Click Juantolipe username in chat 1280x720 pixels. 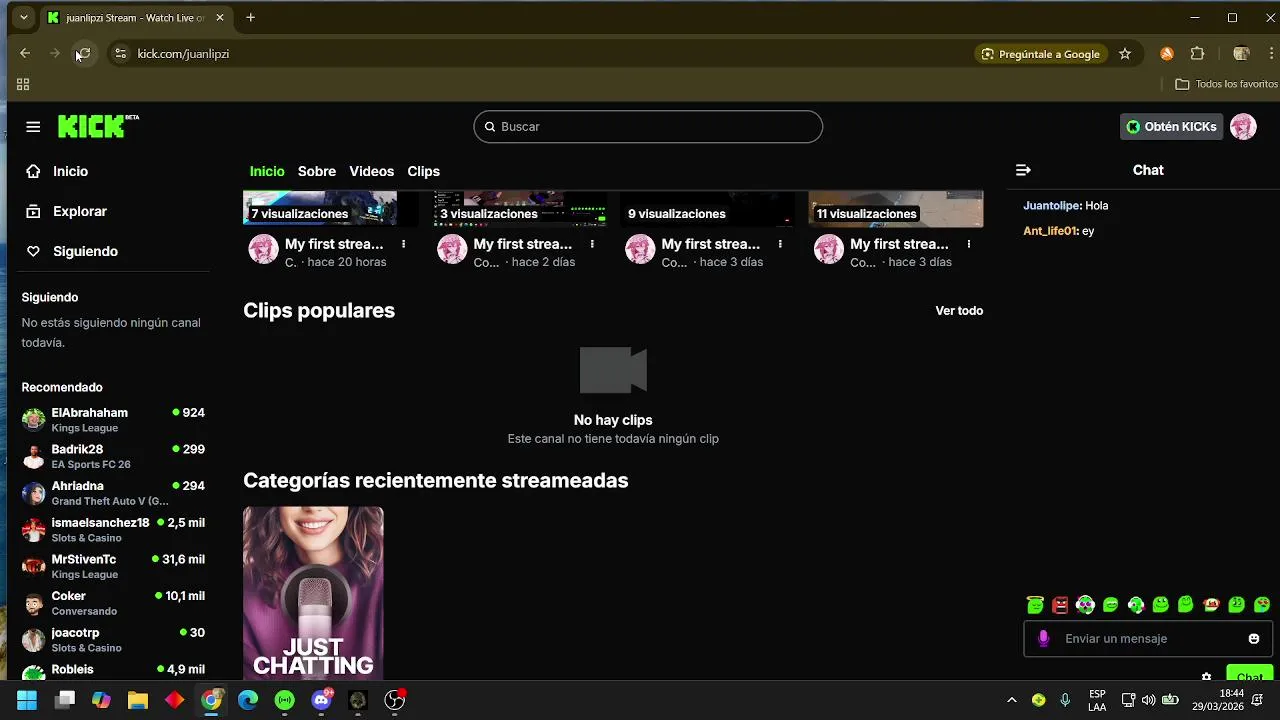click(x=1051, y=205)
